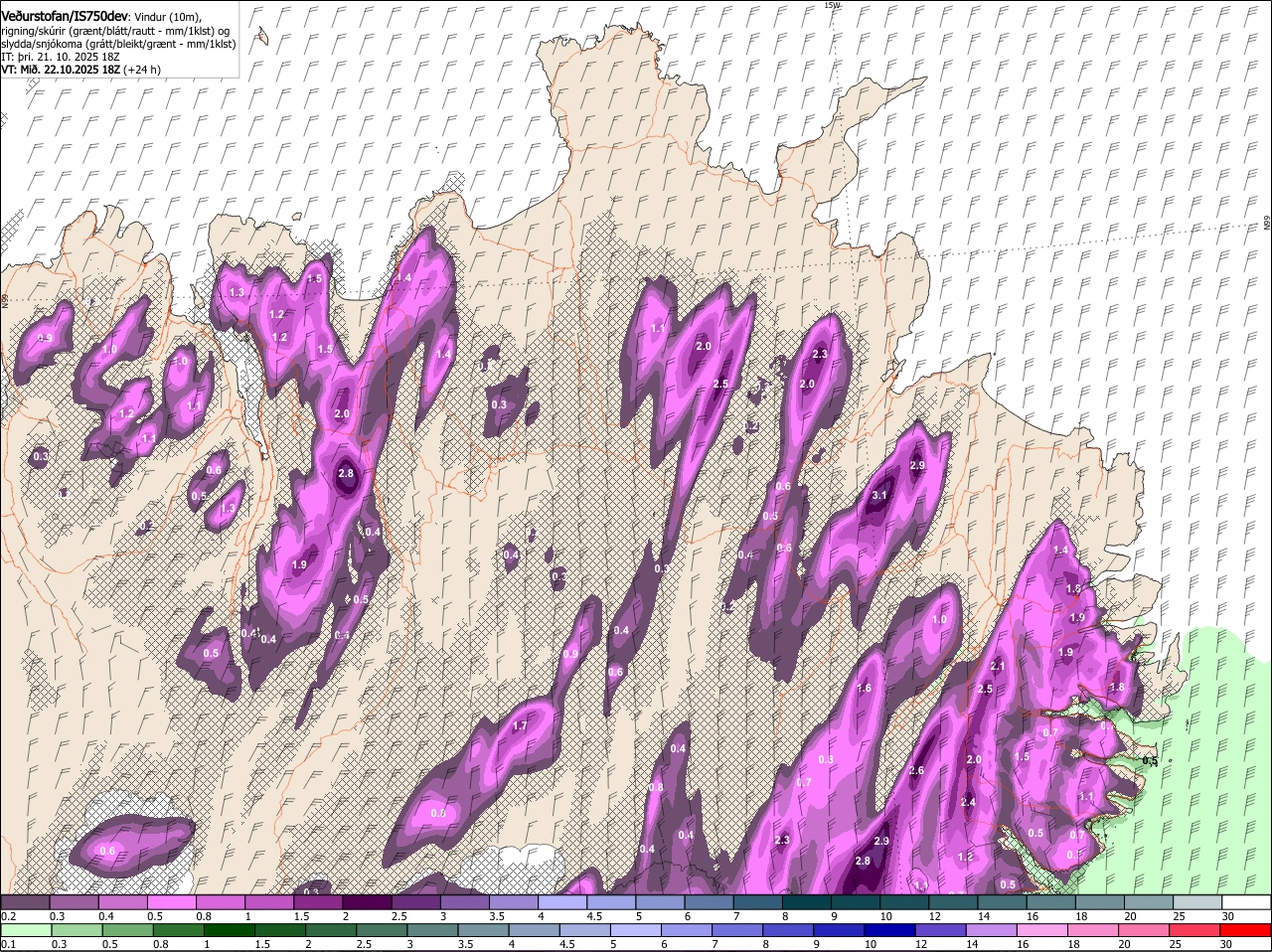Select the 2.6 precipitation value label
The image size is (1272, 952).
tap(916, 771)
